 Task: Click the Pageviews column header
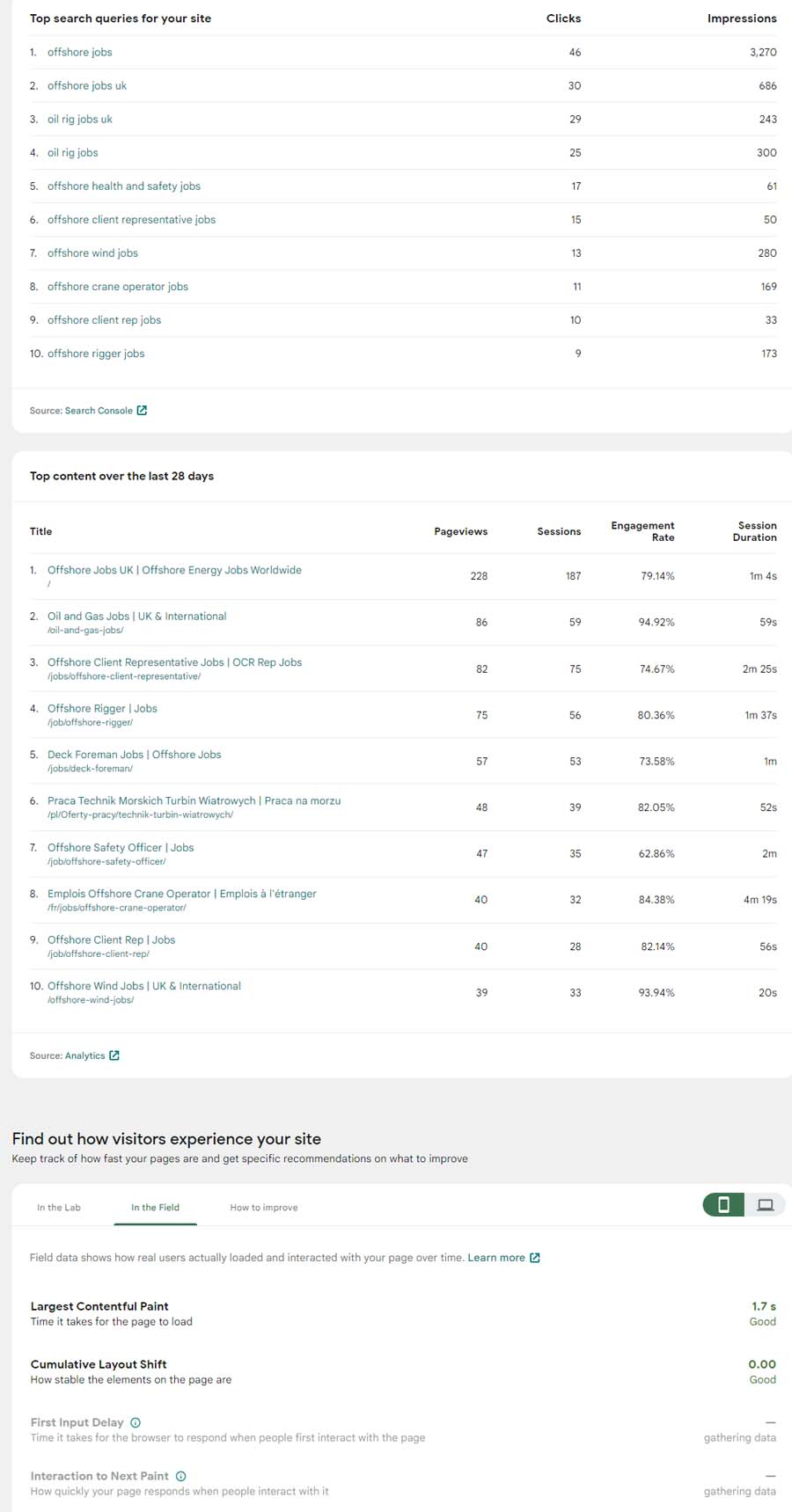[x=460, y=531]
